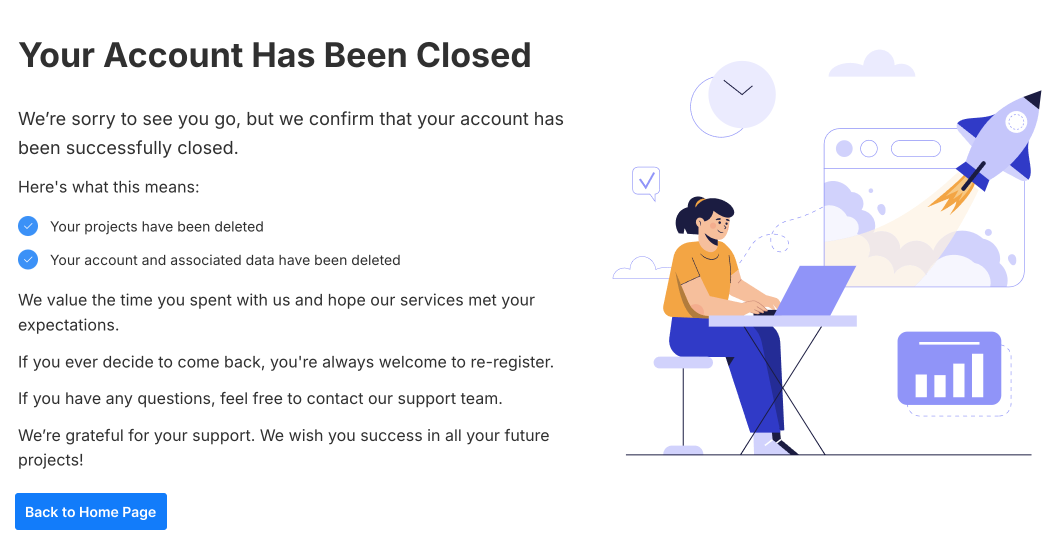Click the stool seat under the woman
This screenshot has height=552, width=1061.
click(683, 362)
